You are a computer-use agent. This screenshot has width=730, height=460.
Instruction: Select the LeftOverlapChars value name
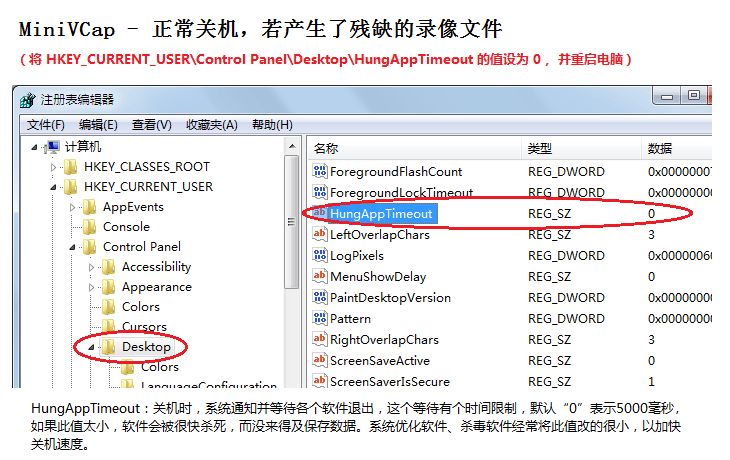[x=379, y=235]
